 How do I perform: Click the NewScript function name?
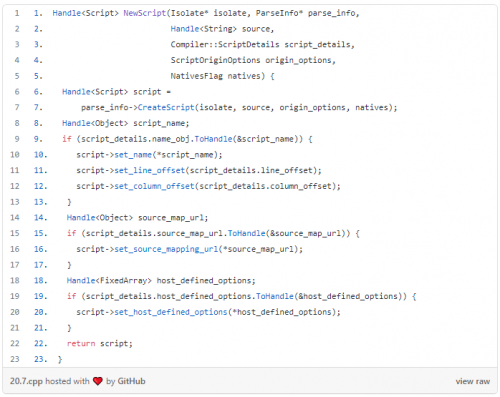tap(145, 13)
